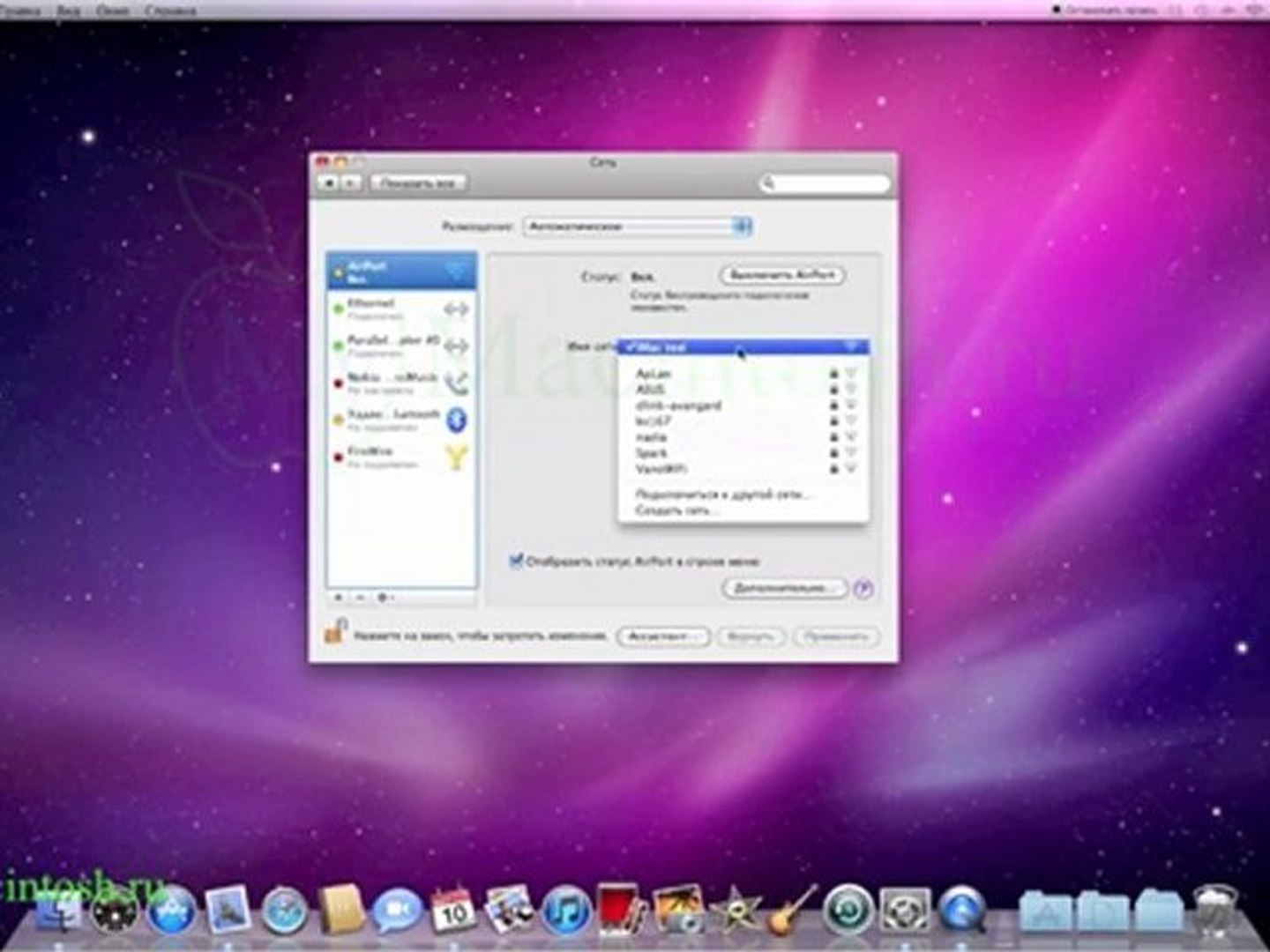Add a network service with plus button
This screenshot has width=1270, height=952.
pos(340,598)
